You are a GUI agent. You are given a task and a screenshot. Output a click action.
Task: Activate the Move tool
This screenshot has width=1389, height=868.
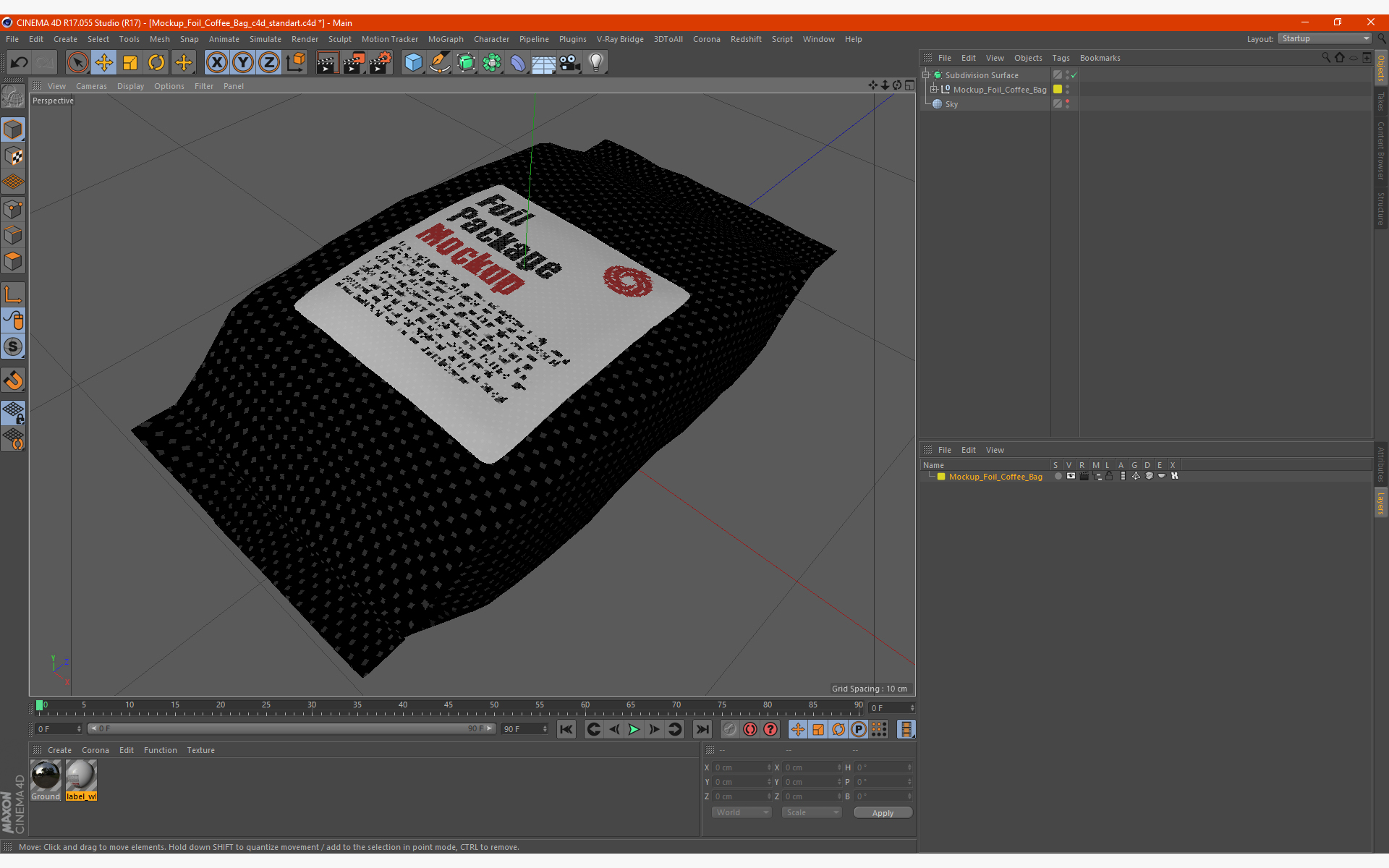[x=104, y=63]
